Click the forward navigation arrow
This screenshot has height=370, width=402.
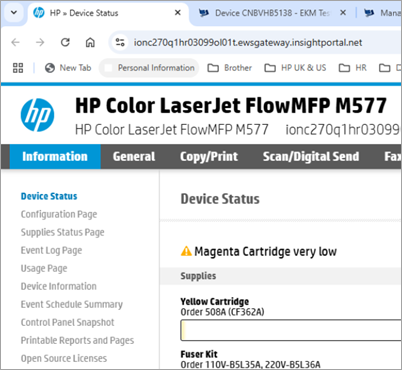(x=40, y=42)
